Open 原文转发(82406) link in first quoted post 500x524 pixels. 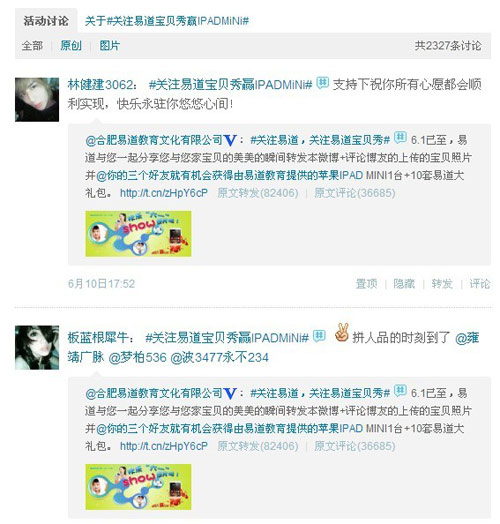pos(258,193)
